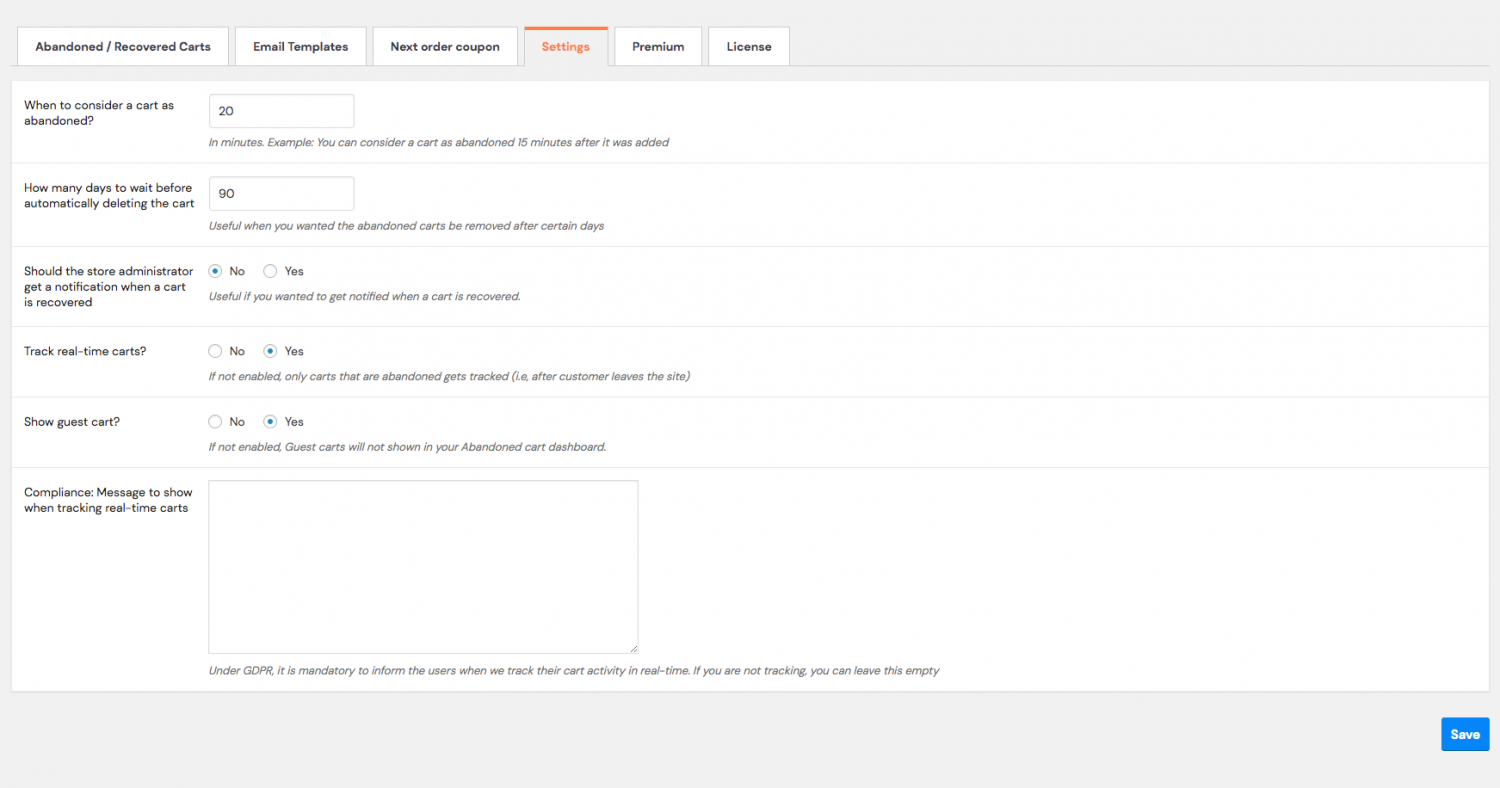The width and height of the screenshot is (1500, 788).
Task: Click the "Track real-time carts?" label text
Action: pos(85,351)
